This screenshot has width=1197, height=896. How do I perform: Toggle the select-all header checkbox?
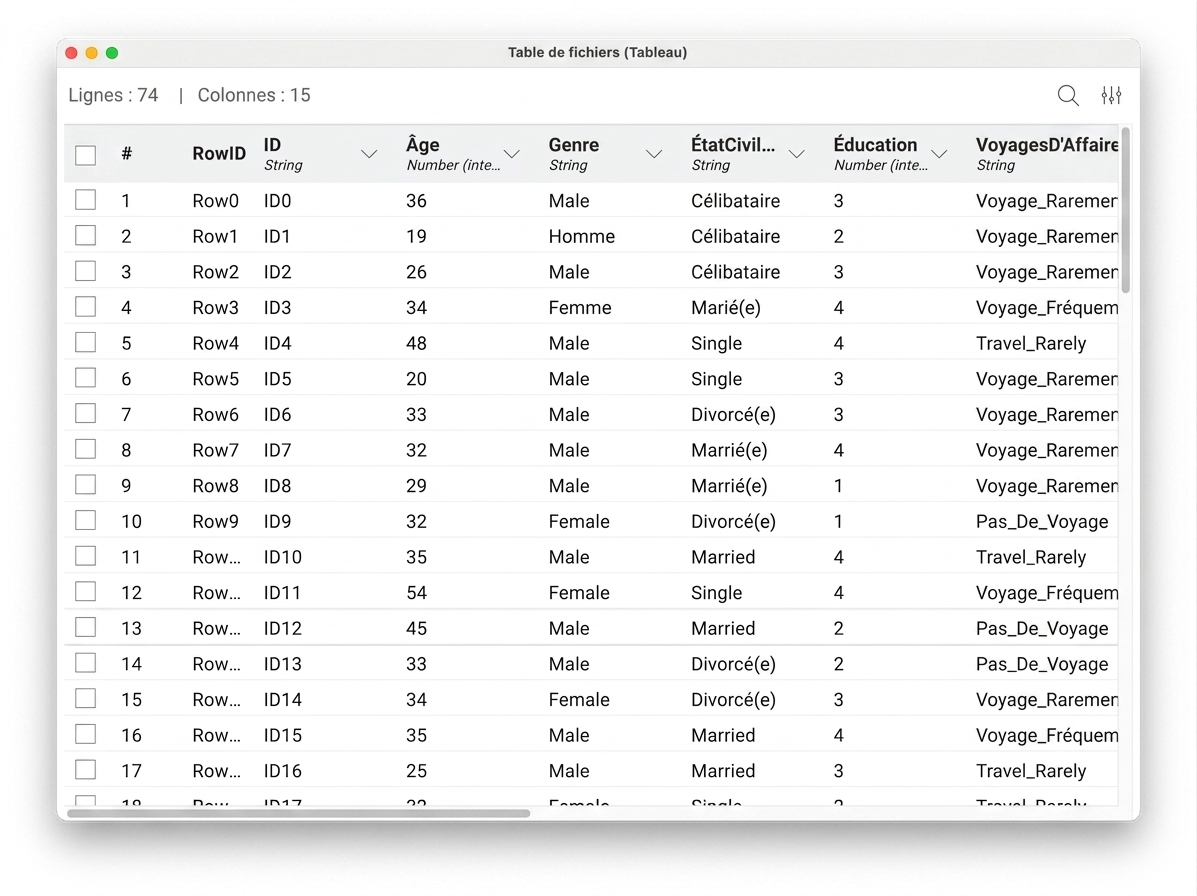86,155
